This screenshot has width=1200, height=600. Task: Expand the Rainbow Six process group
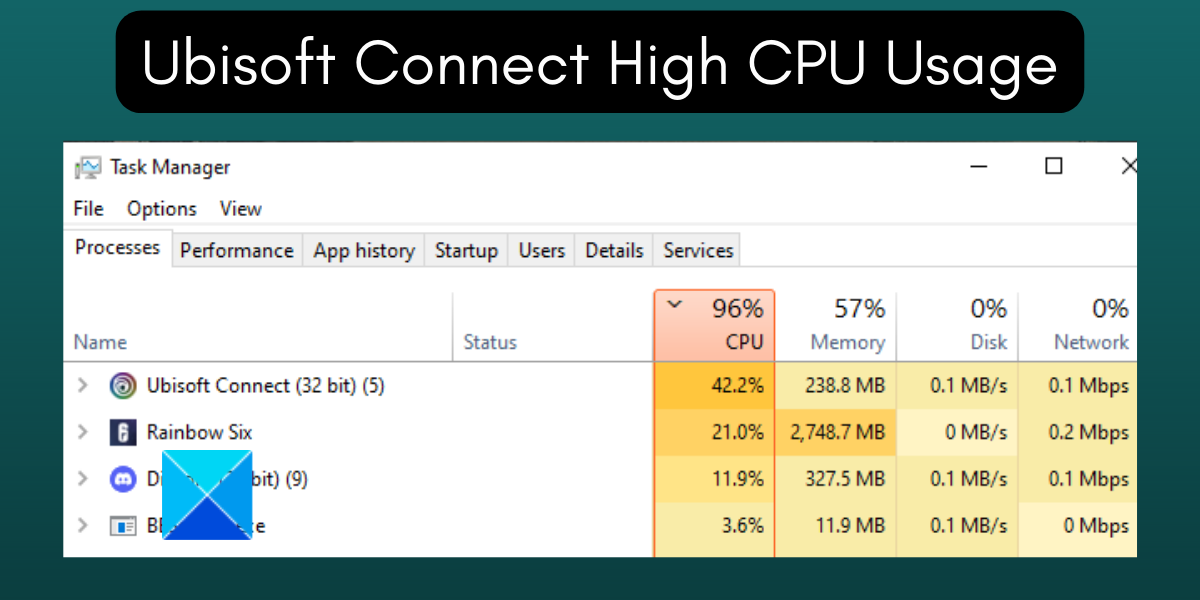tap(83, 433)
